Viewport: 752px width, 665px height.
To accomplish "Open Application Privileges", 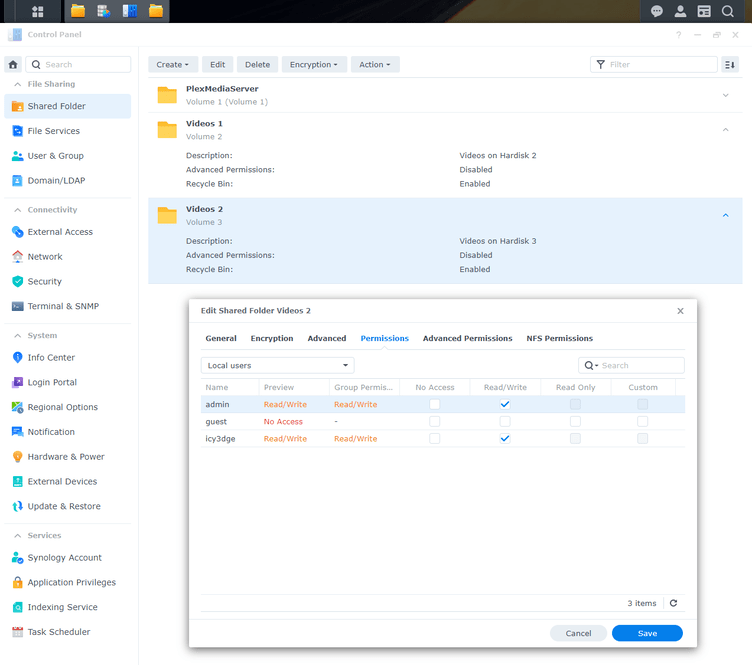I will pyautogui.click(x=68, y=582).
